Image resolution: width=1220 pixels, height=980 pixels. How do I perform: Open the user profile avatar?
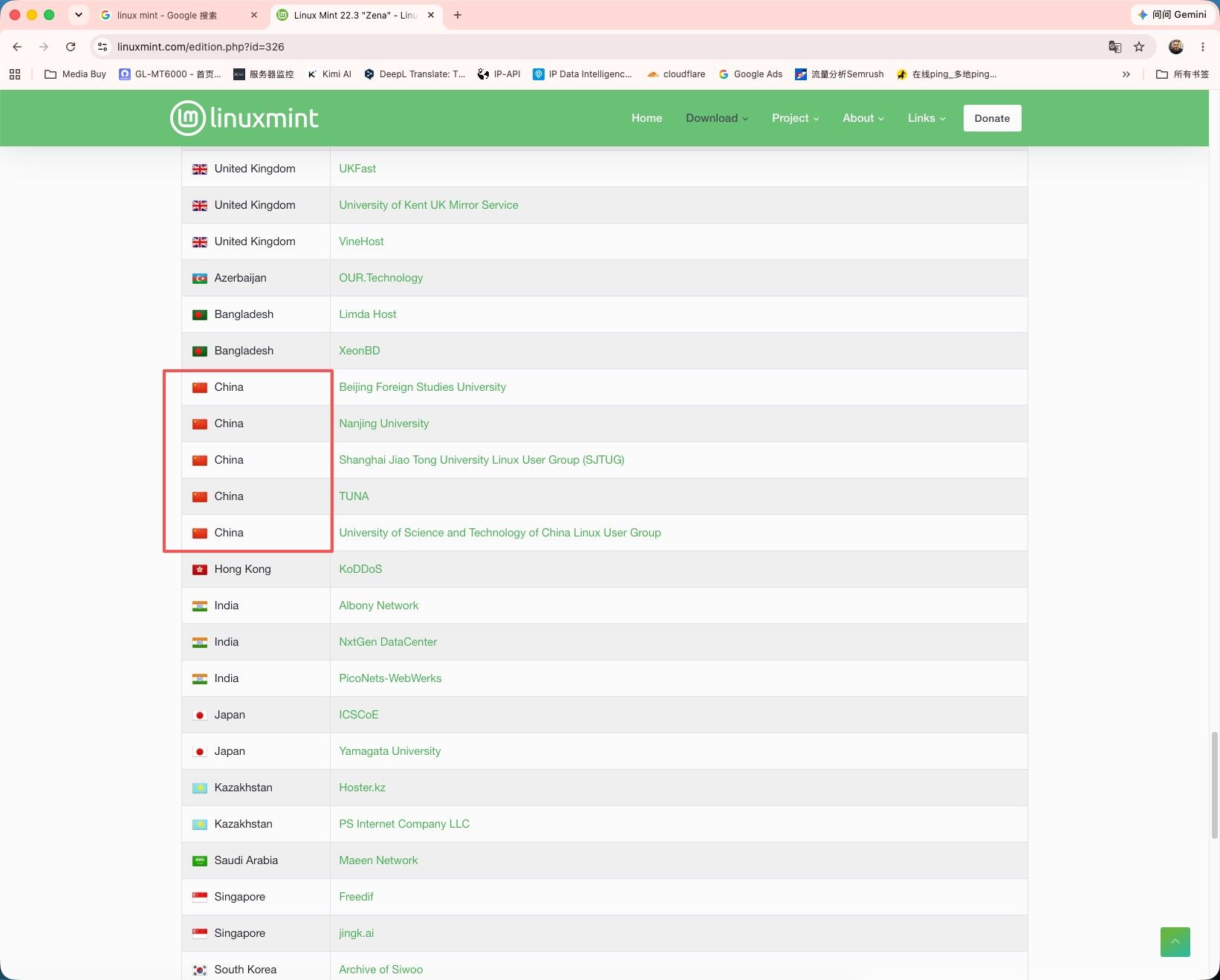[1175, 47]
